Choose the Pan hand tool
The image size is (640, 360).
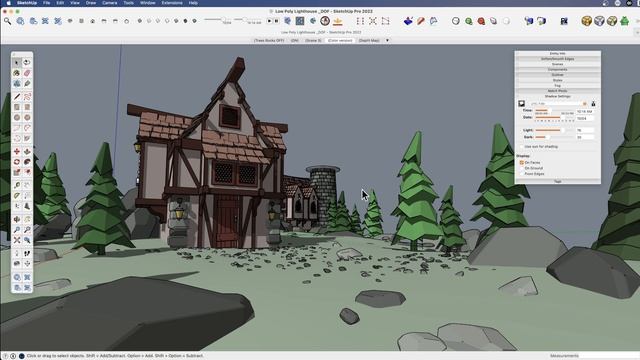27,219
